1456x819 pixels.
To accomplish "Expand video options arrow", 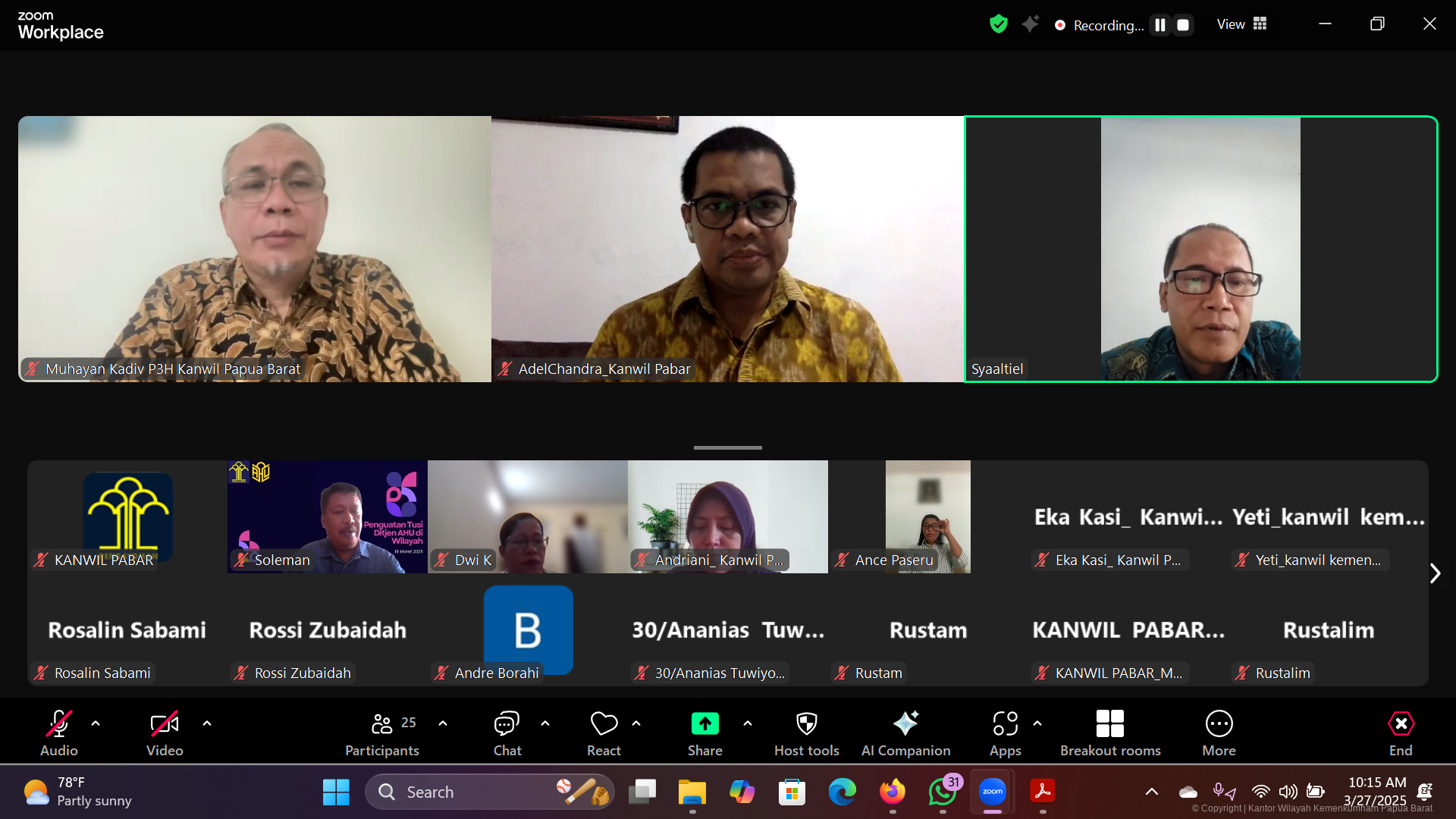I will point(207,723).
